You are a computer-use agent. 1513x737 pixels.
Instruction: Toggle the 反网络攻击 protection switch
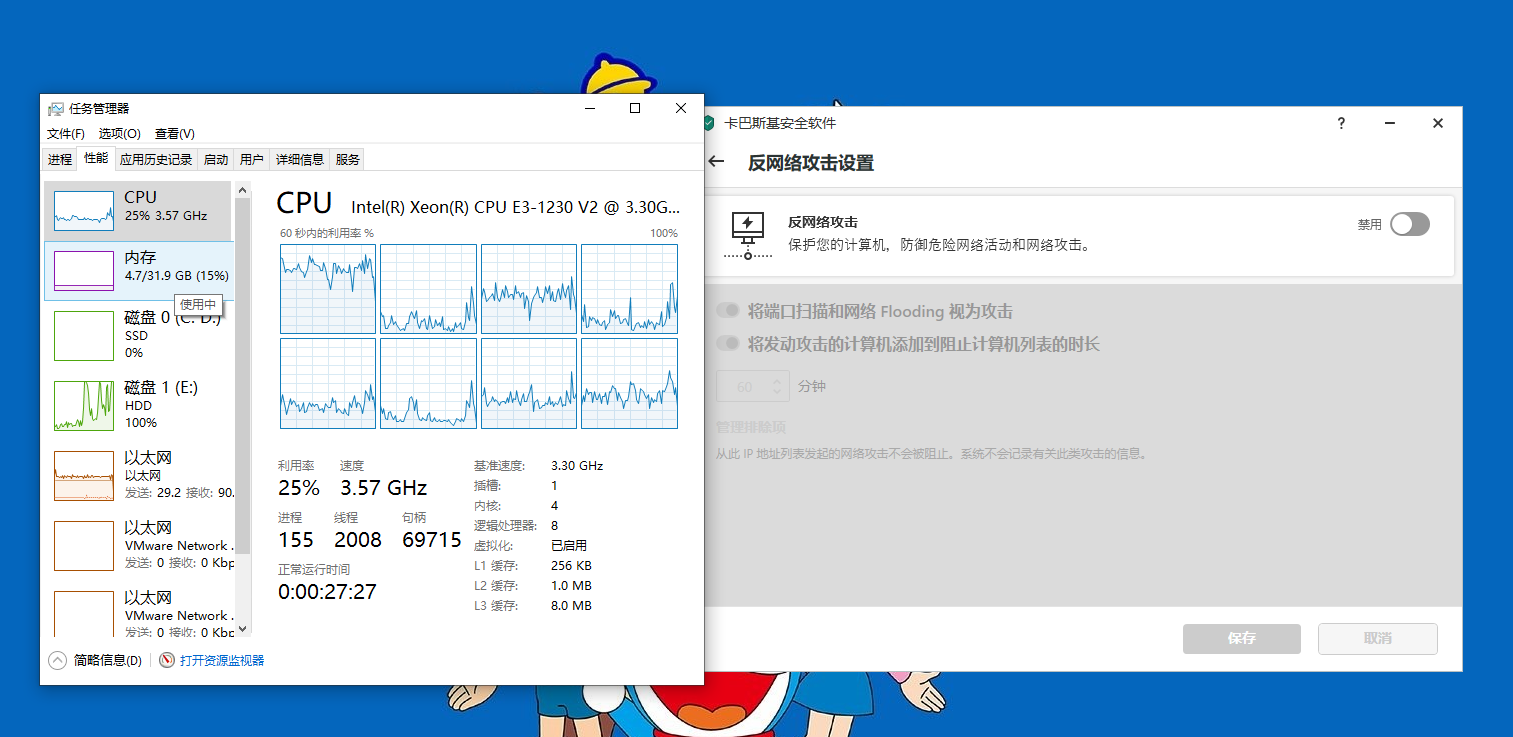pyautogui.click(x=1410, y=224)
